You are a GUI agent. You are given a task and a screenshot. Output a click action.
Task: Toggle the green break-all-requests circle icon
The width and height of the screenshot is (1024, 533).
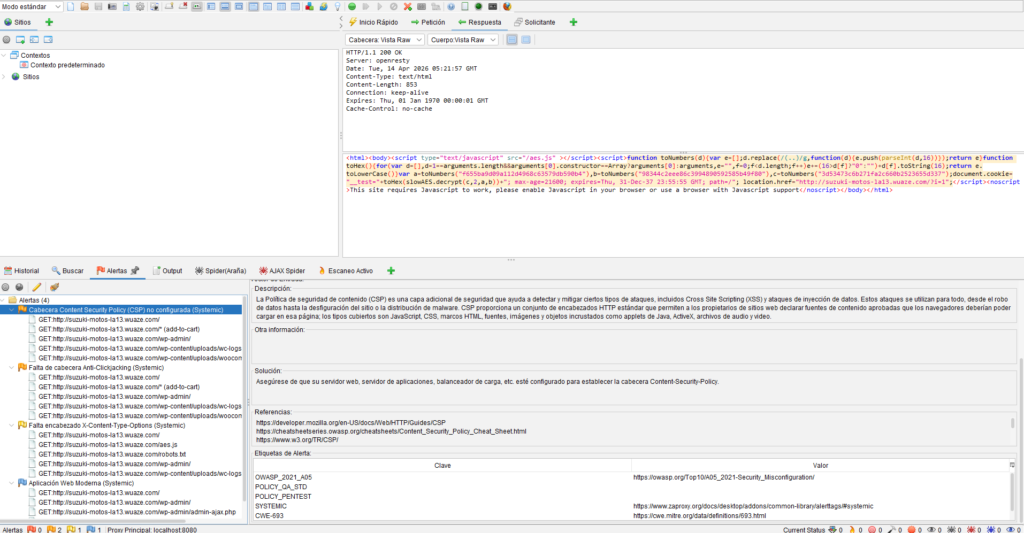tap(352, 7)
